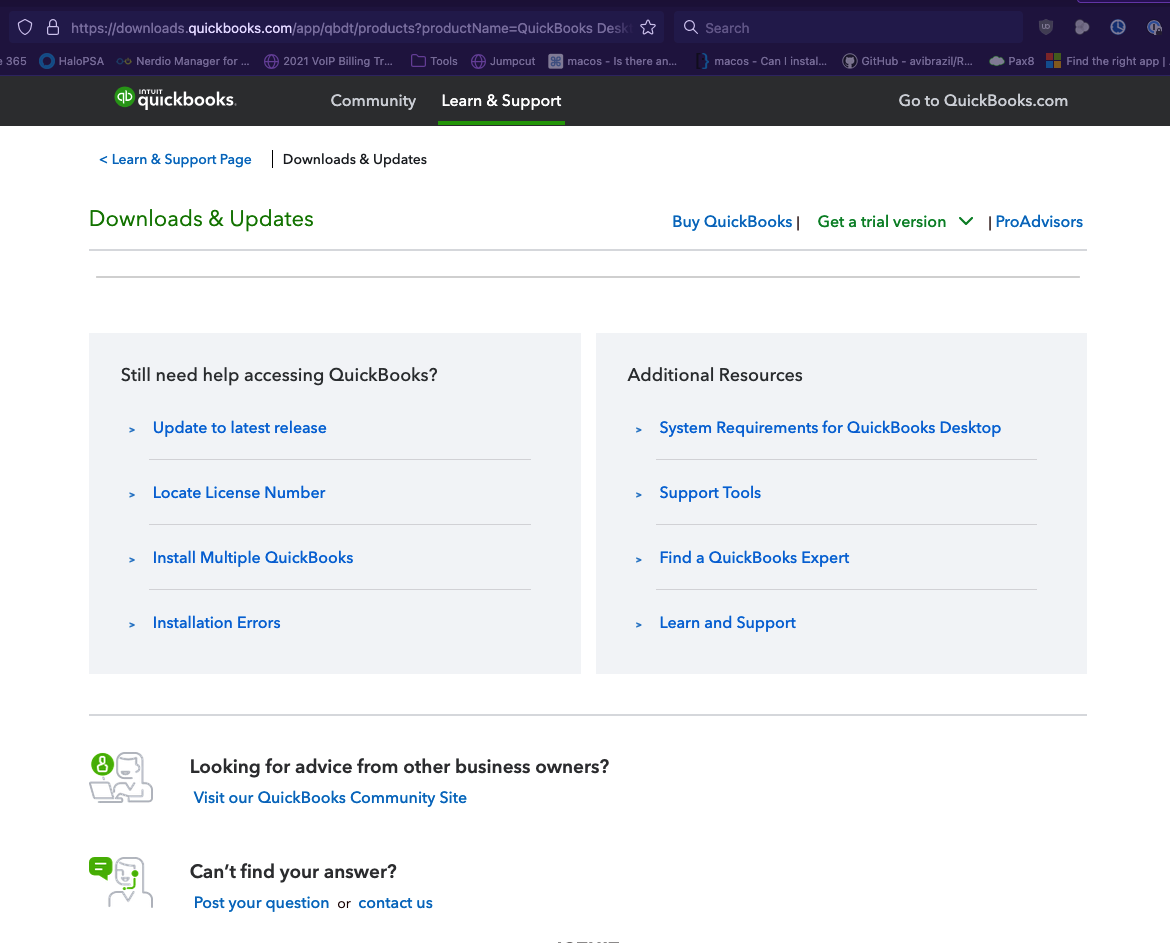
Task: Click the business owners community illustration
Action: click(121, 779)
